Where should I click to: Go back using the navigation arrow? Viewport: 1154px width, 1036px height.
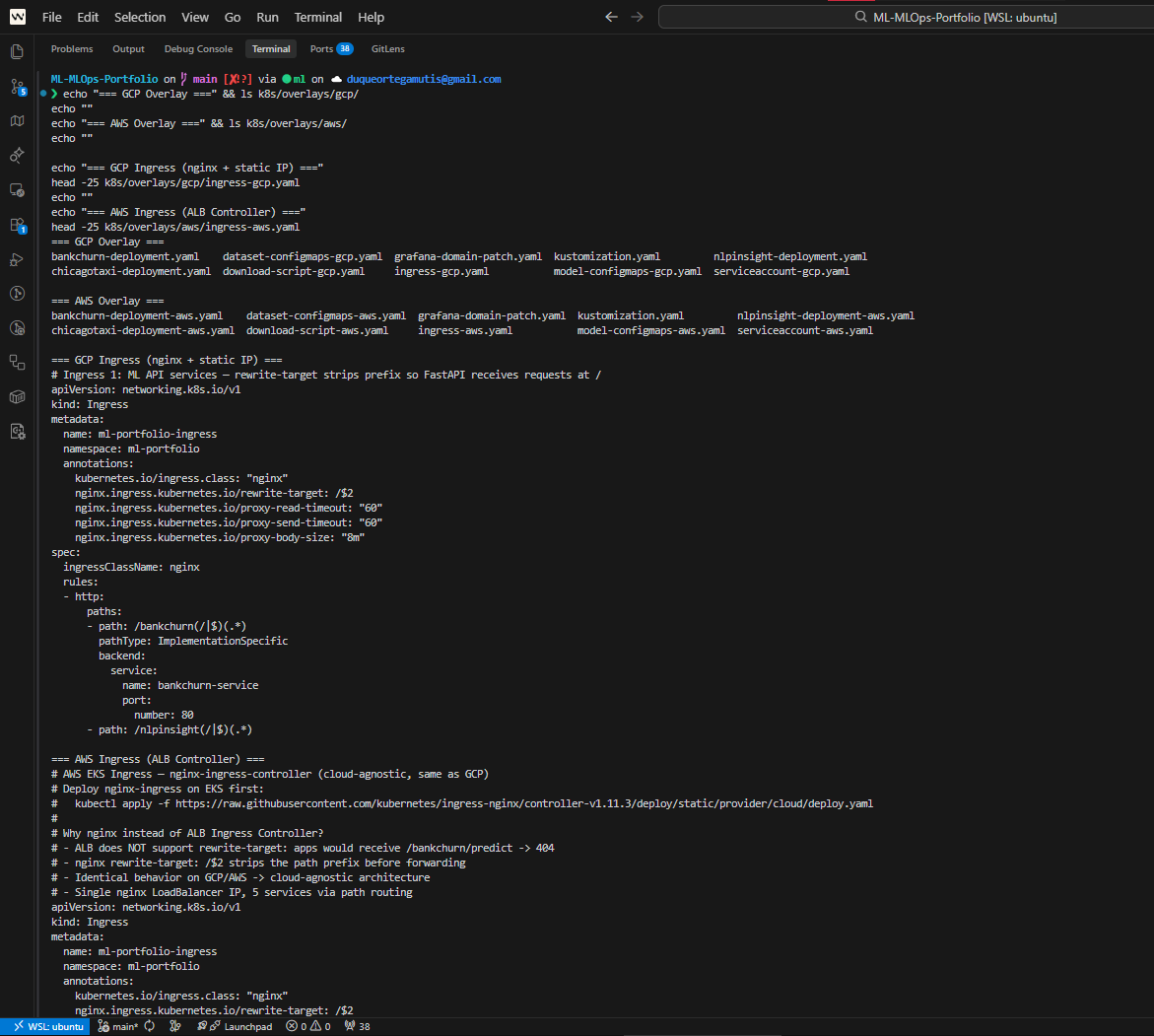tap(611, 17)
